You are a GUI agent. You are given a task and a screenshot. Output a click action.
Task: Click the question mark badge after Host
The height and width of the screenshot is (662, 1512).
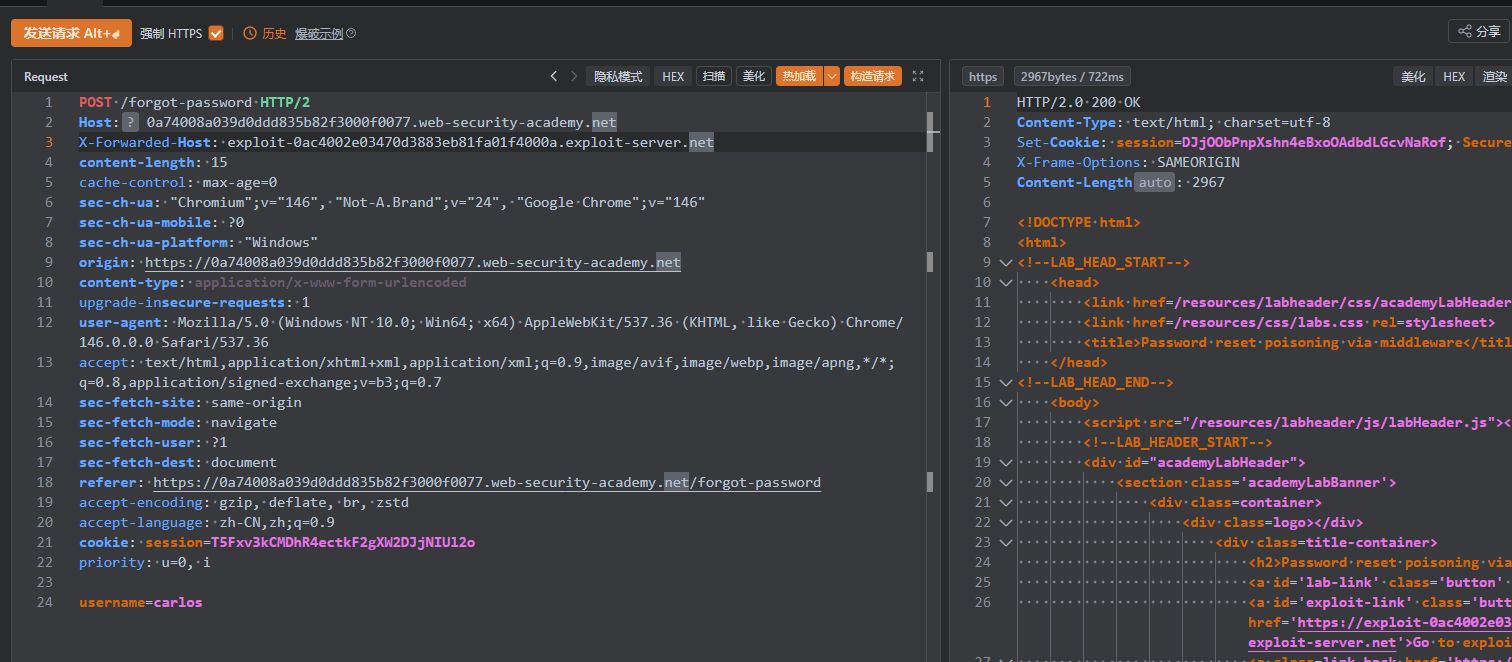coord(130,123)
